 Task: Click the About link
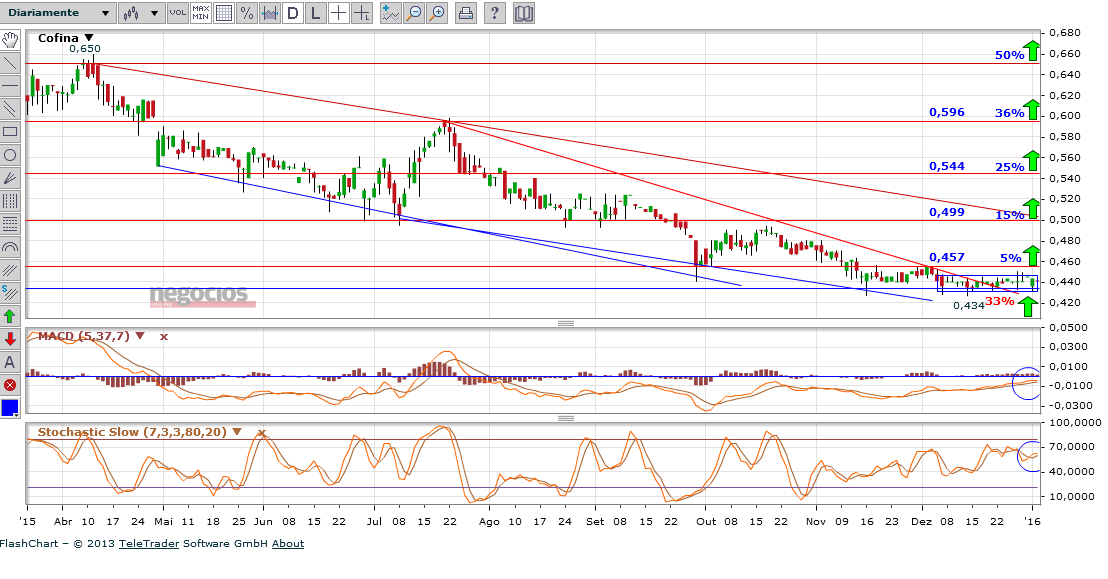click(288, 544)
